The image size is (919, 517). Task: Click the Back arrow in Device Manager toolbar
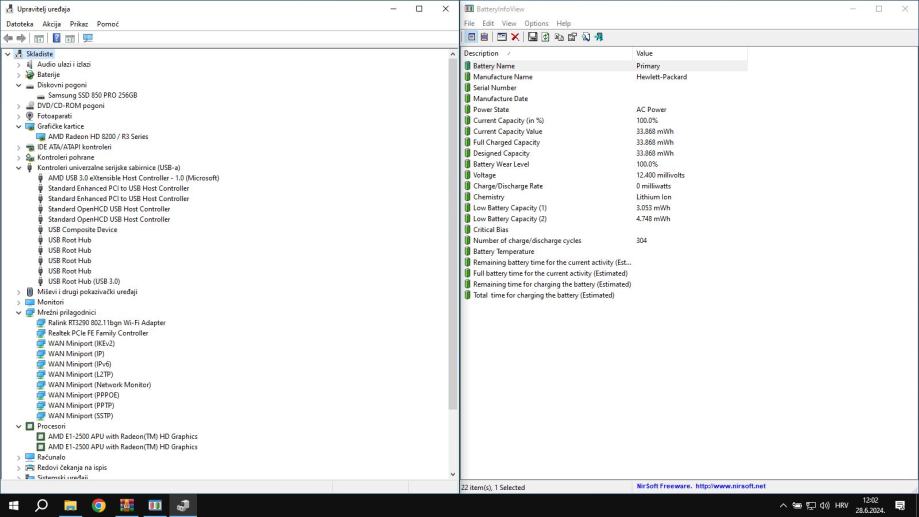(x=8, y=38)
